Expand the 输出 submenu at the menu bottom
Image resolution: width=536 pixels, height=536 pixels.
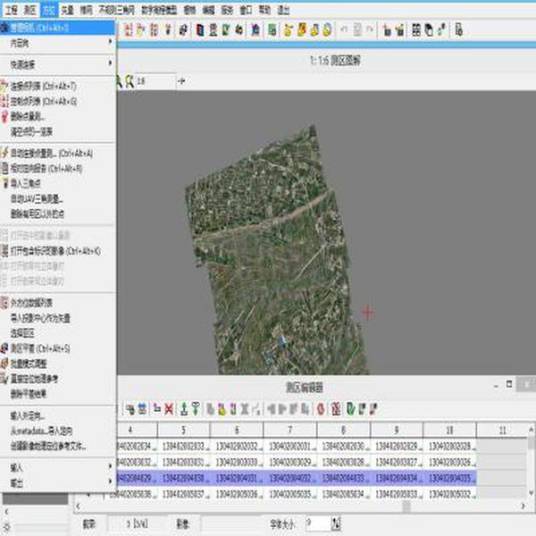[110, 481]
